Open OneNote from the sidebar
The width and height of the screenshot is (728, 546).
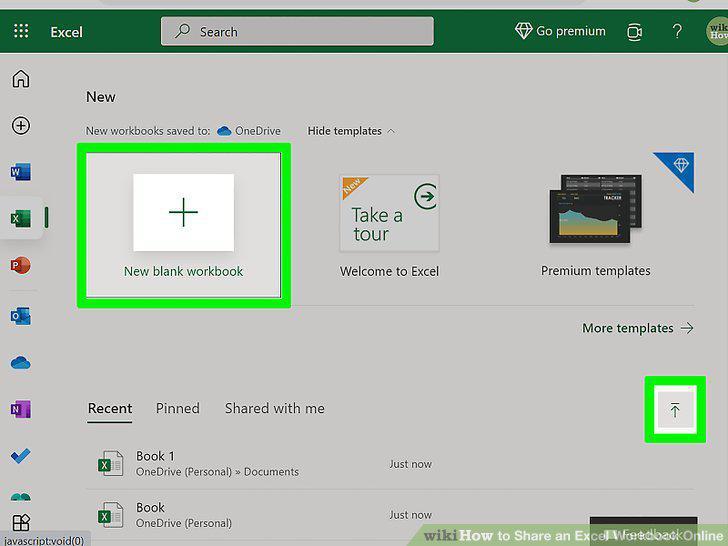pyautogui.click(x=20, y=409)
